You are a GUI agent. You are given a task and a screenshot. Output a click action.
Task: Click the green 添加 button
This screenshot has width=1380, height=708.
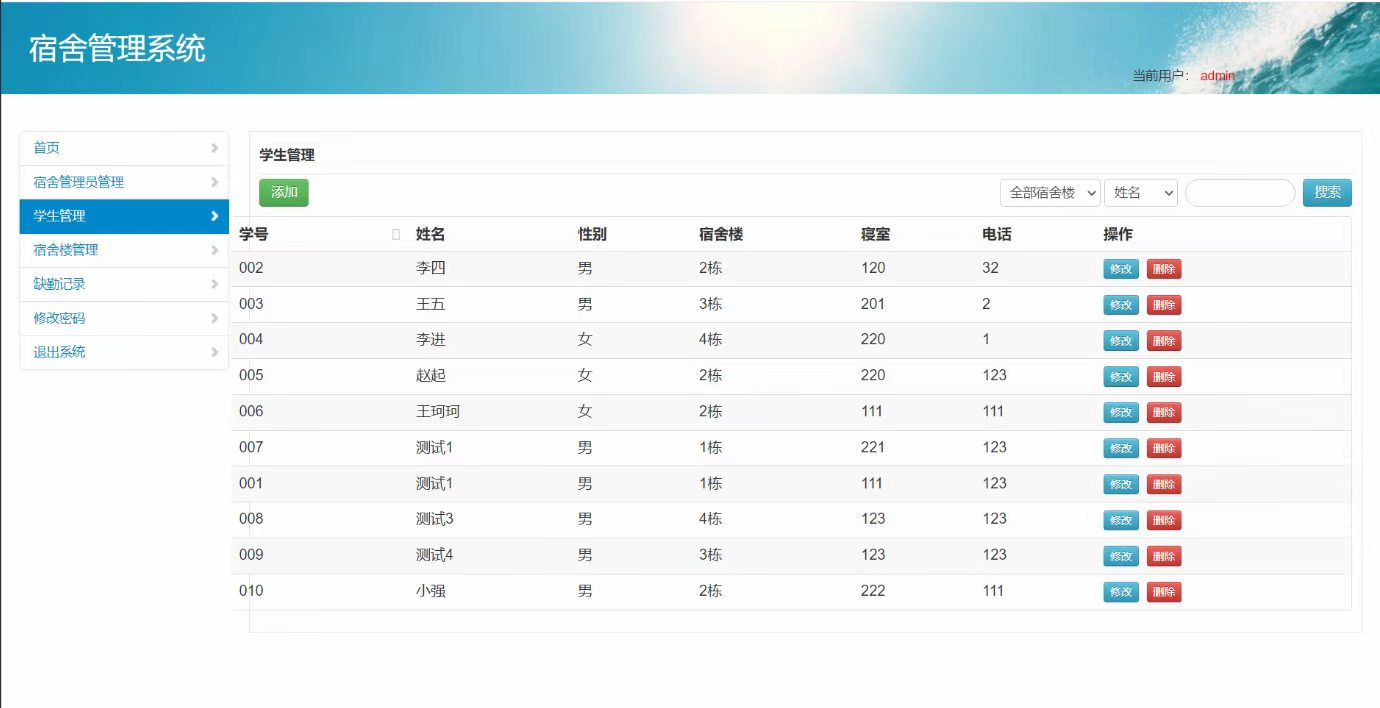click(x=284, y=193)
